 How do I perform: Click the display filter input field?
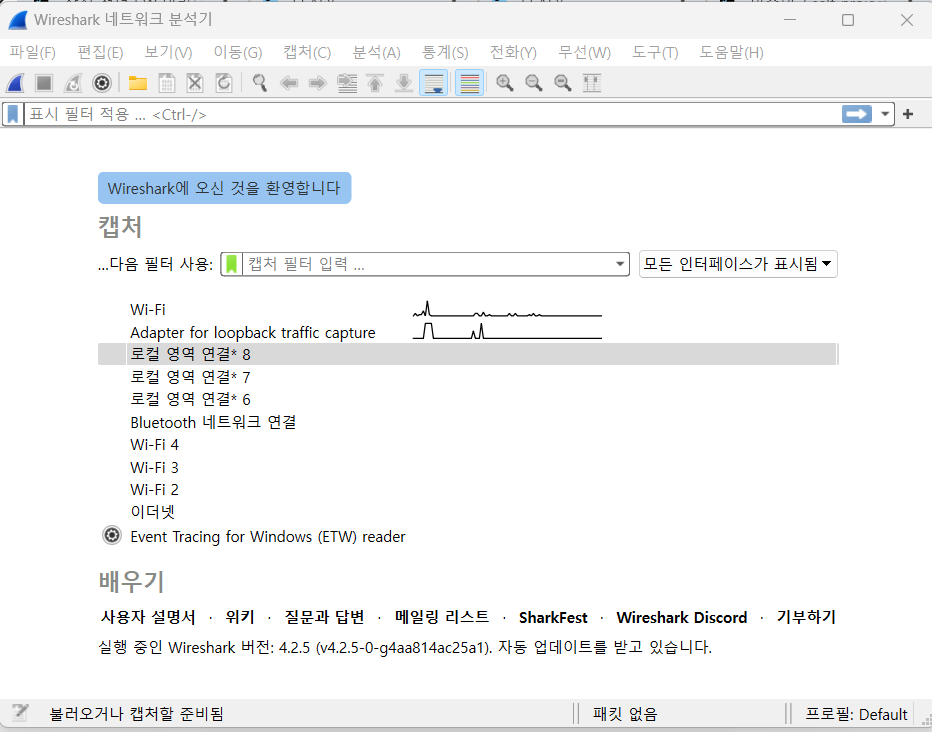coord(432,114)
